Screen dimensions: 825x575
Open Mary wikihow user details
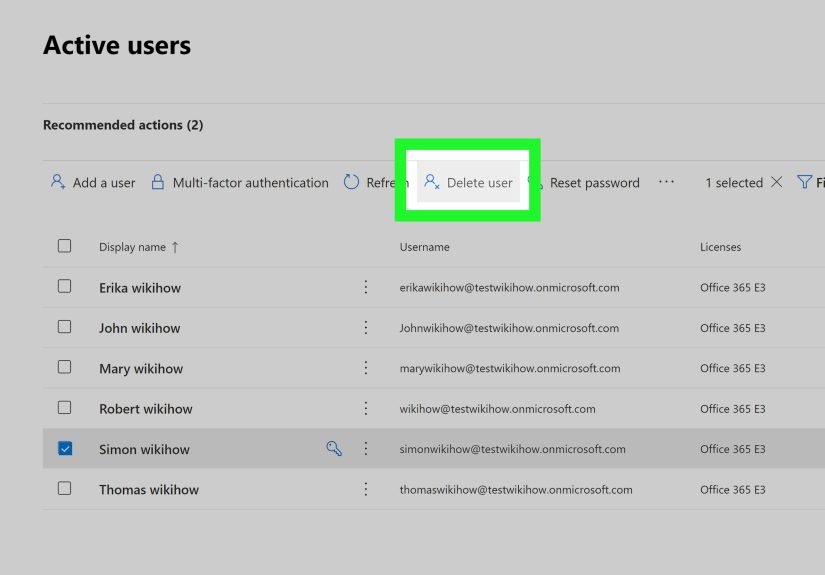[x=141, y=369]
